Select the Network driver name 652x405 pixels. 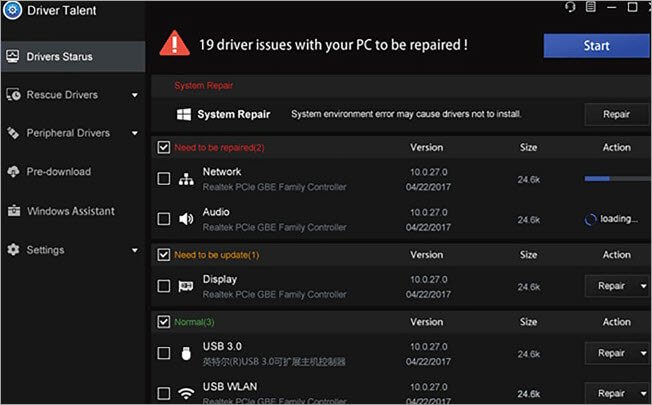[x=222, y=171]
